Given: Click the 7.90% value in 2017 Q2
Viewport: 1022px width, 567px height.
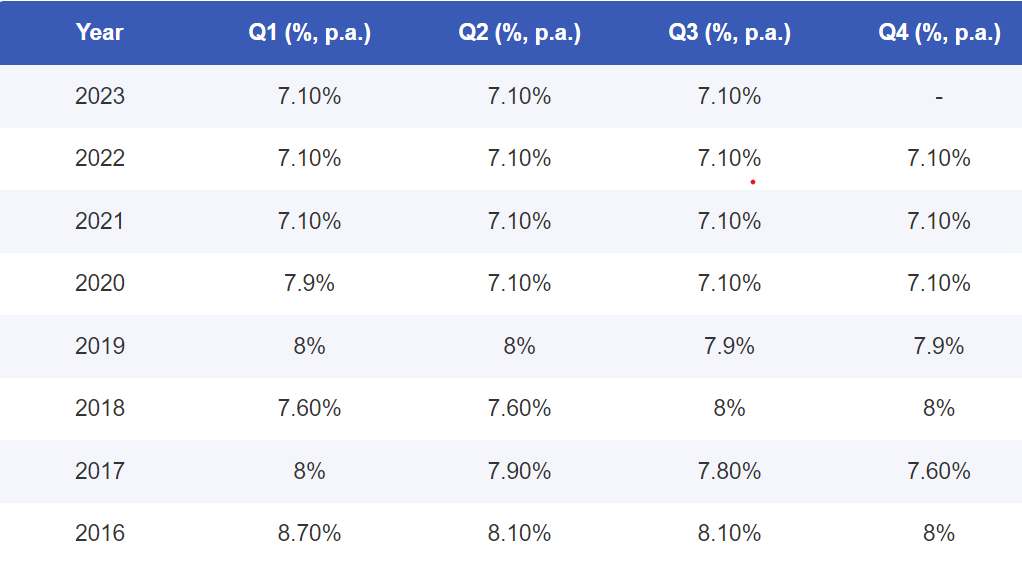Looking at the screenshot, I should tap(520, 471).
